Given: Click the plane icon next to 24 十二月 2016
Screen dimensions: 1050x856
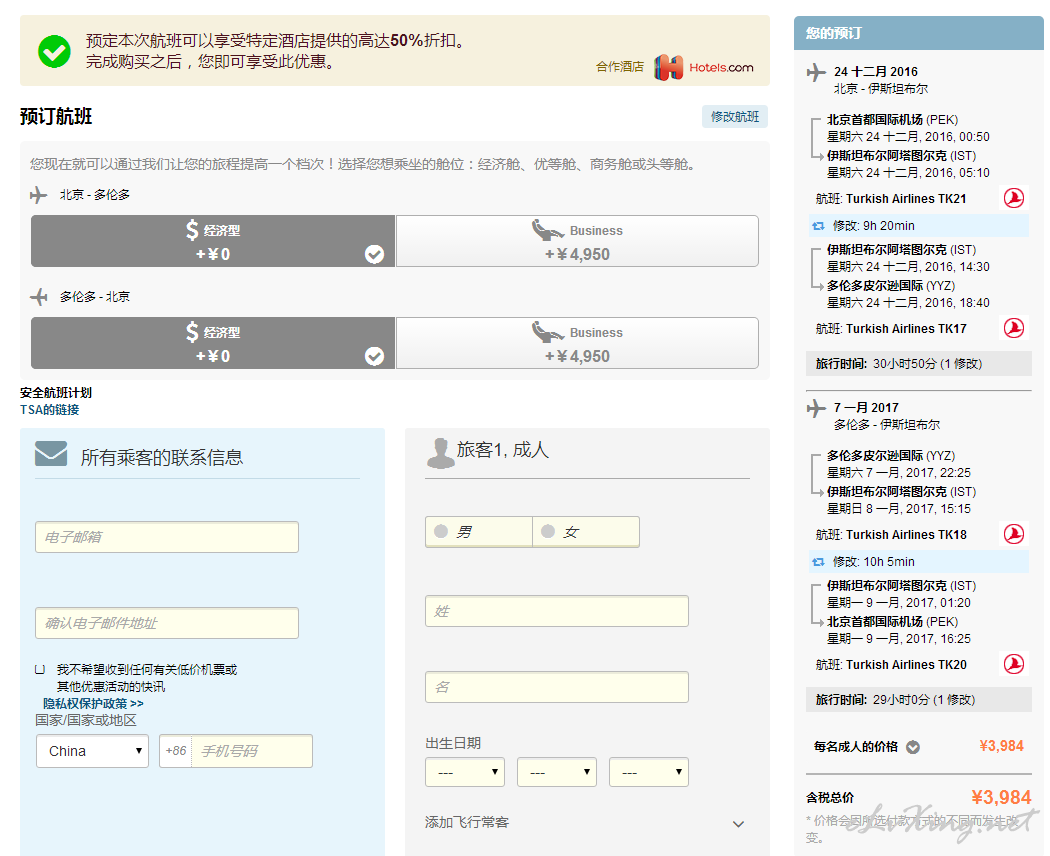Looking at the screenshot, I should coord(816,72).
